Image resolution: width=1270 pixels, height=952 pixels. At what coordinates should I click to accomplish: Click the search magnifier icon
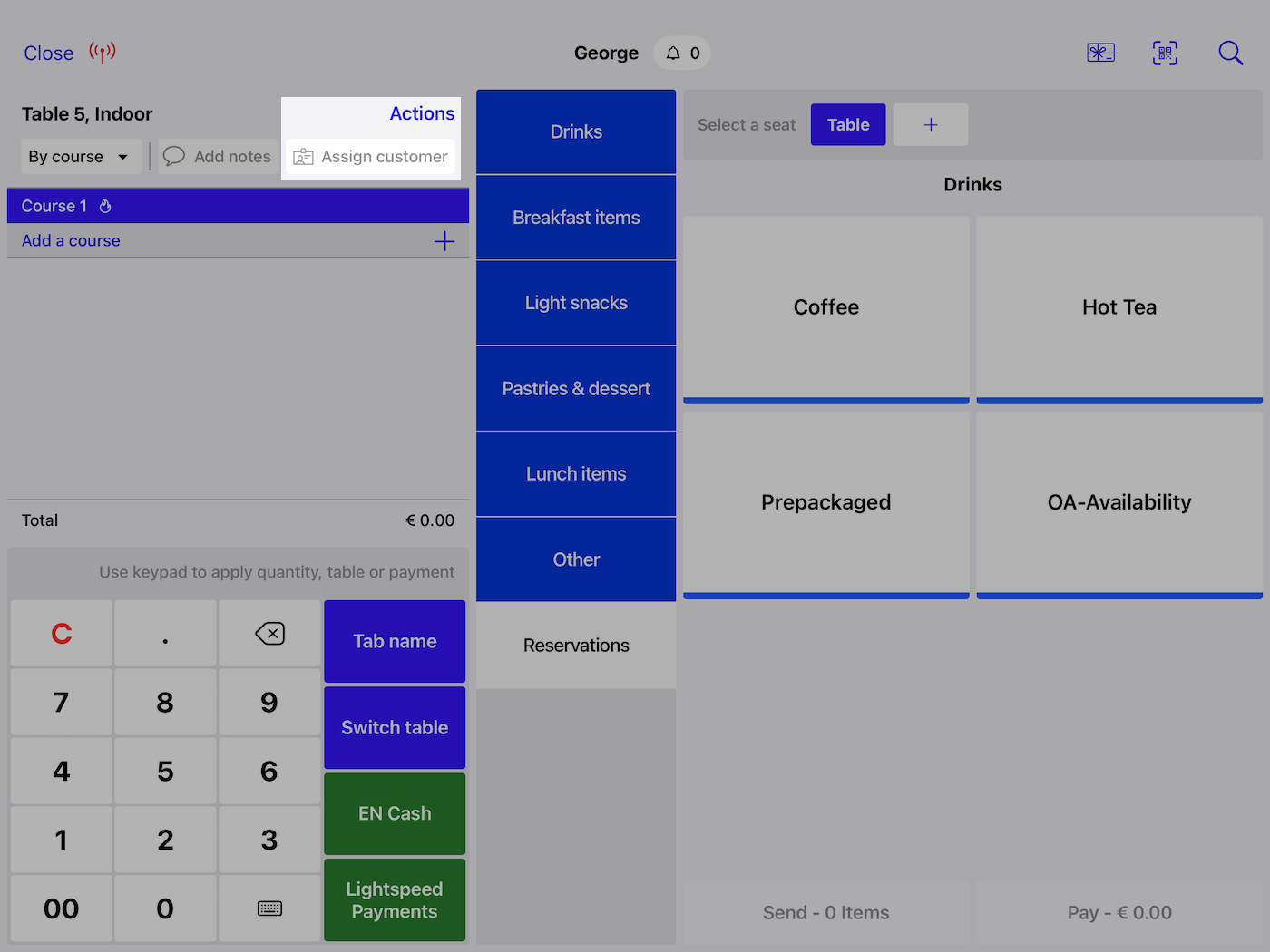click(x=1230, y=53)
